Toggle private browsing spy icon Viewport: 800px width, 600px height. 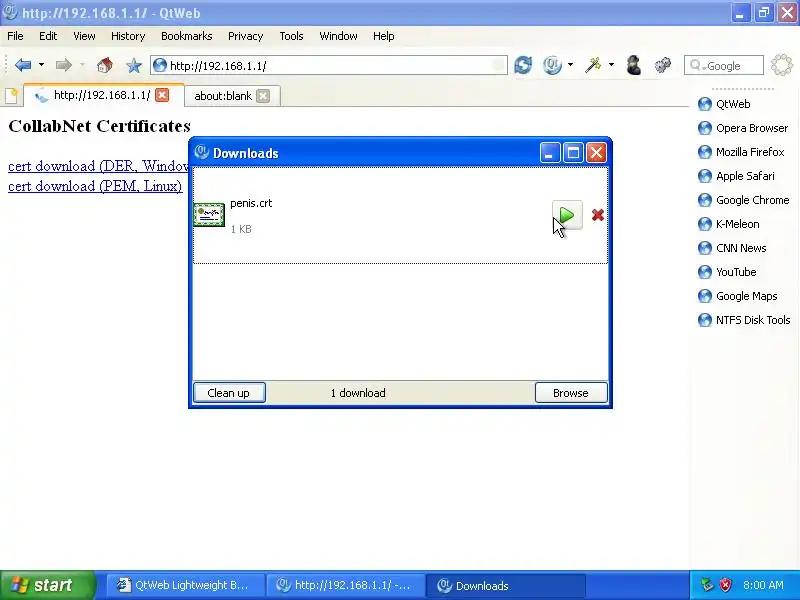634,65
